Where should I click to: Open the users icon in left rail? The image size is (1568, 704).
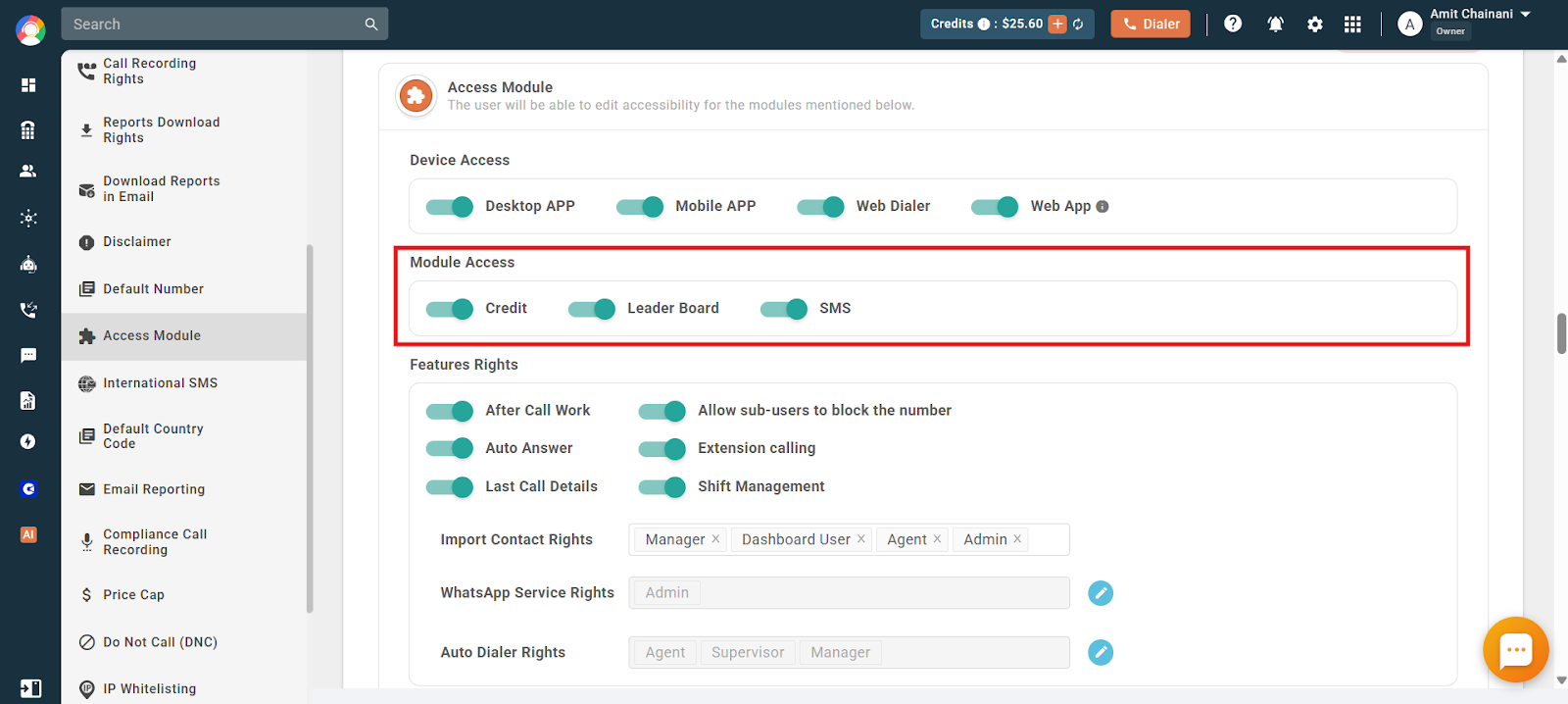28,171
